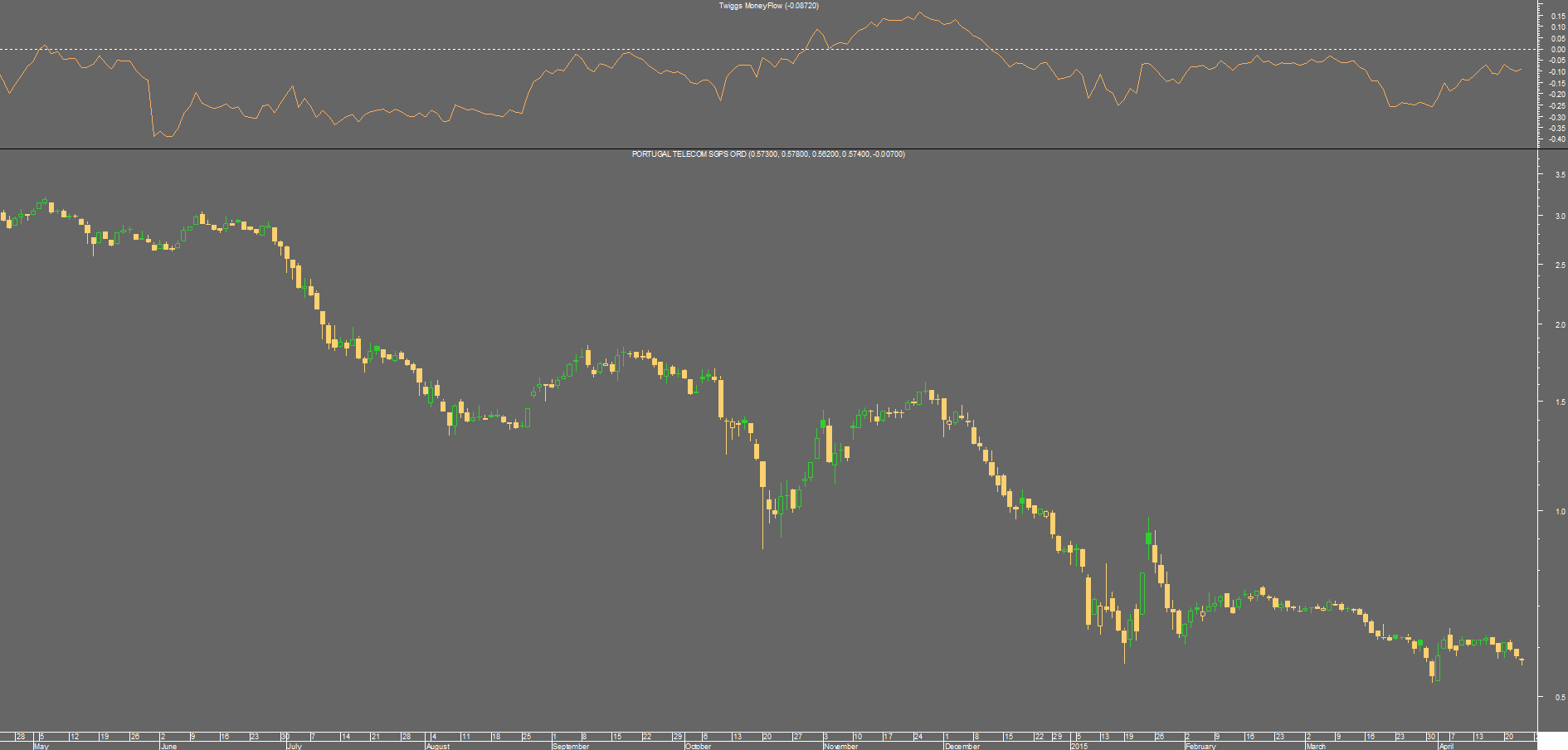The height and width of the screenshot is (750, 1568).
Task: Select the June month label
Action: (168, 746)
